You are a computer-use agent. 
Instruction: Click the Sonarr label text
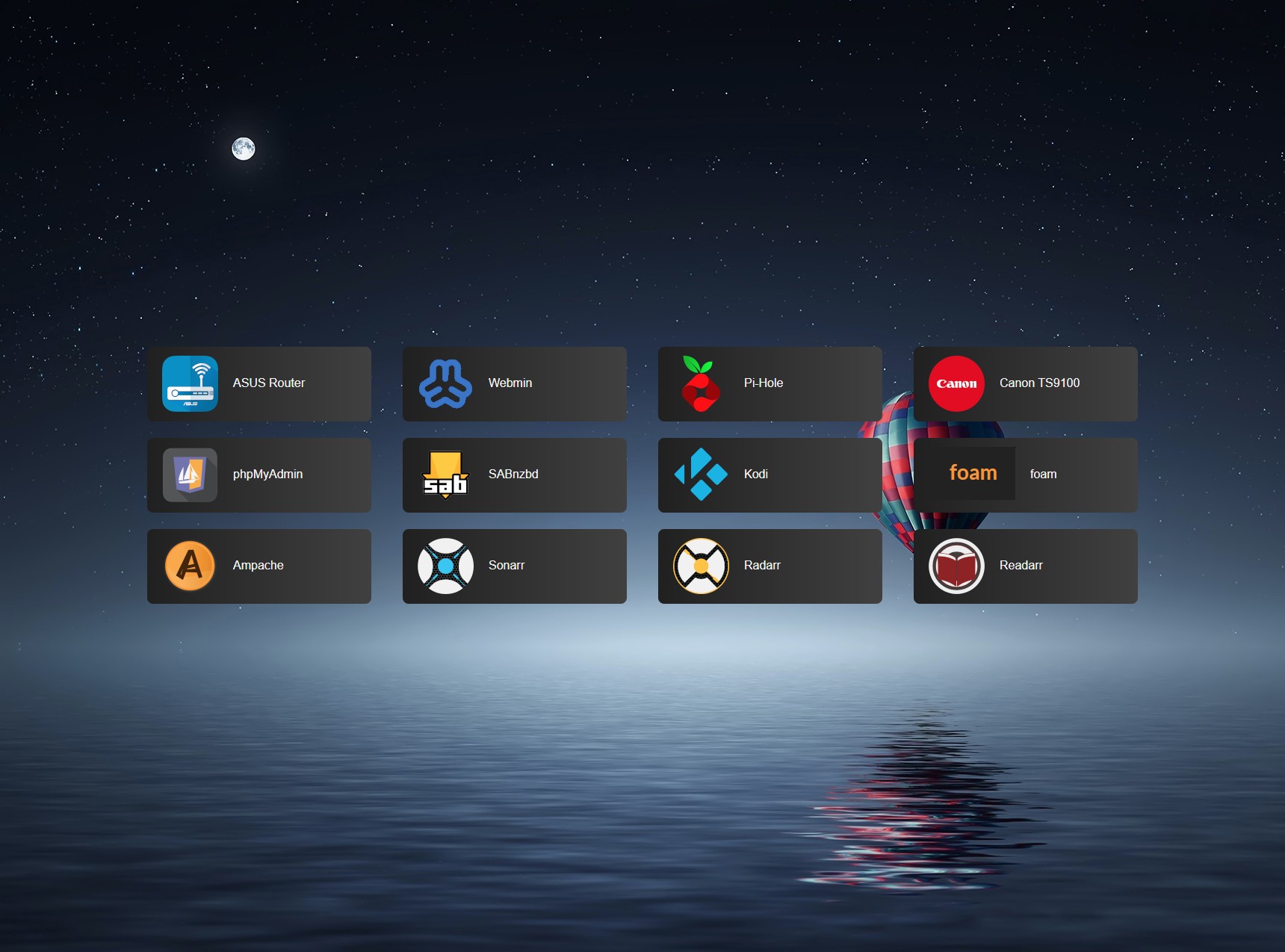[507, 566]
